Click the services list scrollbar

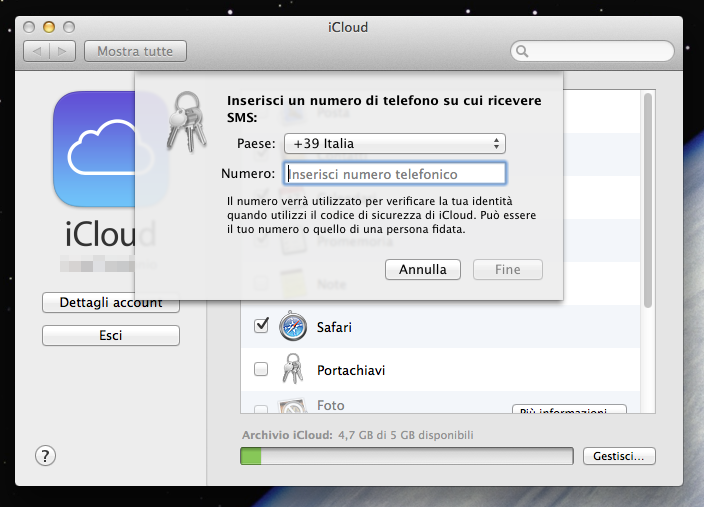point(647,200)
